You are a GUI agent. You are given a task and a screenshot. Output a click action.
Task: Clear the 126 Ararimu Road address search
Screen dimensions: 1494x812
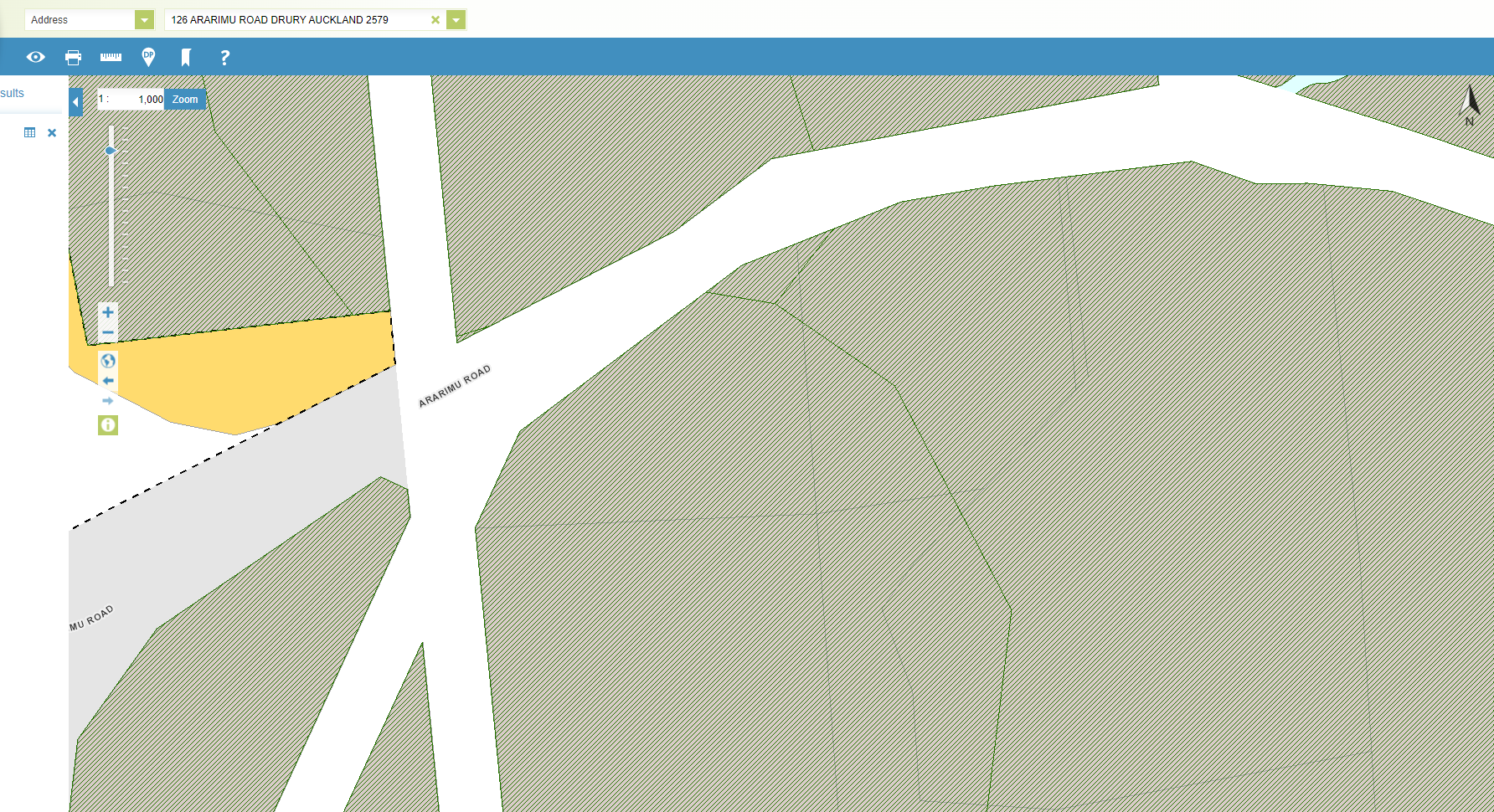click(435, 19)
